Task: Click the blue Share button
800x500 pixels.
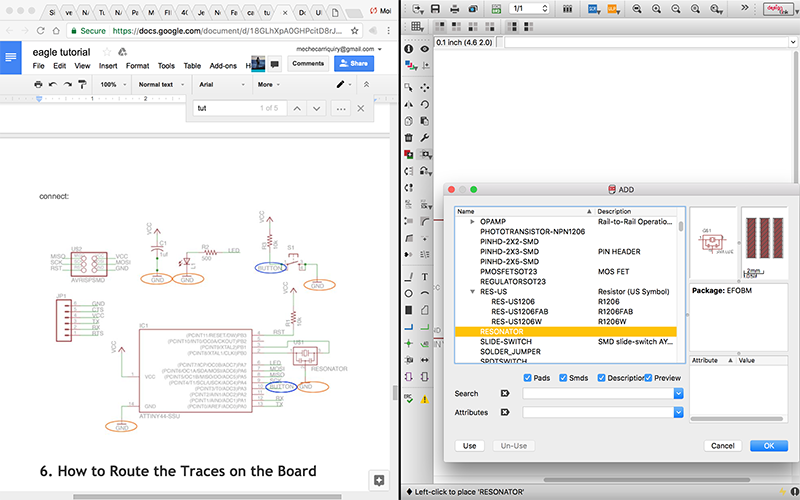Action: tap(354, 64)
